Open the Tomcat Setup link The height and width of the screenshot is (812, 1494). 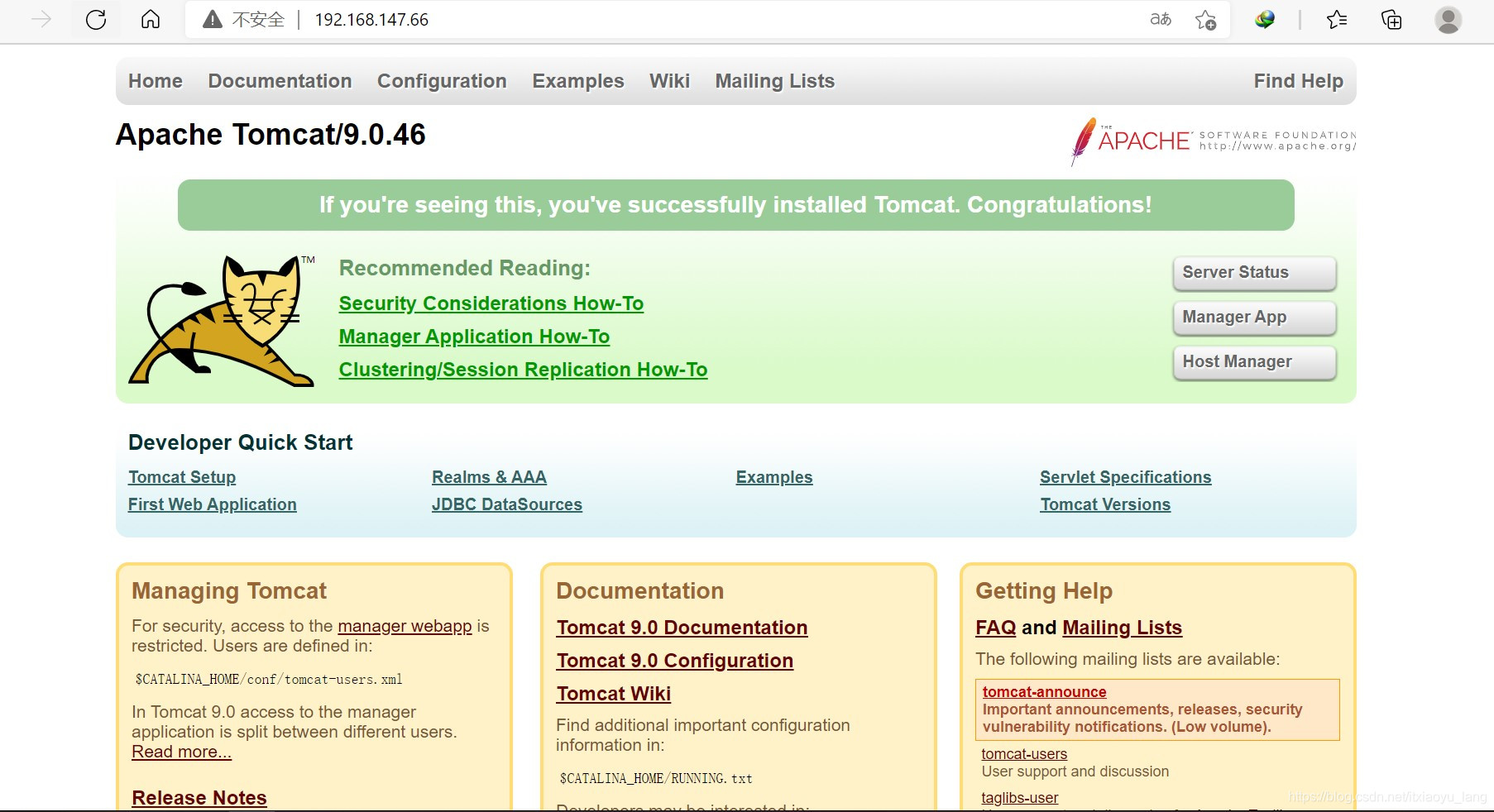(x=182, y=477)
